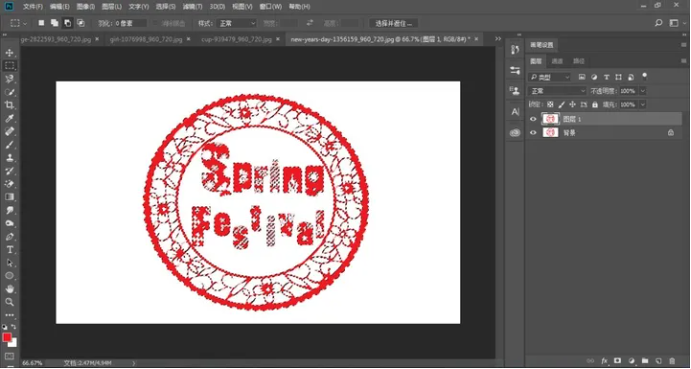The width and height of the screenshot is (691, 369).
Task: Click the fx layer style icon
Action: [604, 361]
